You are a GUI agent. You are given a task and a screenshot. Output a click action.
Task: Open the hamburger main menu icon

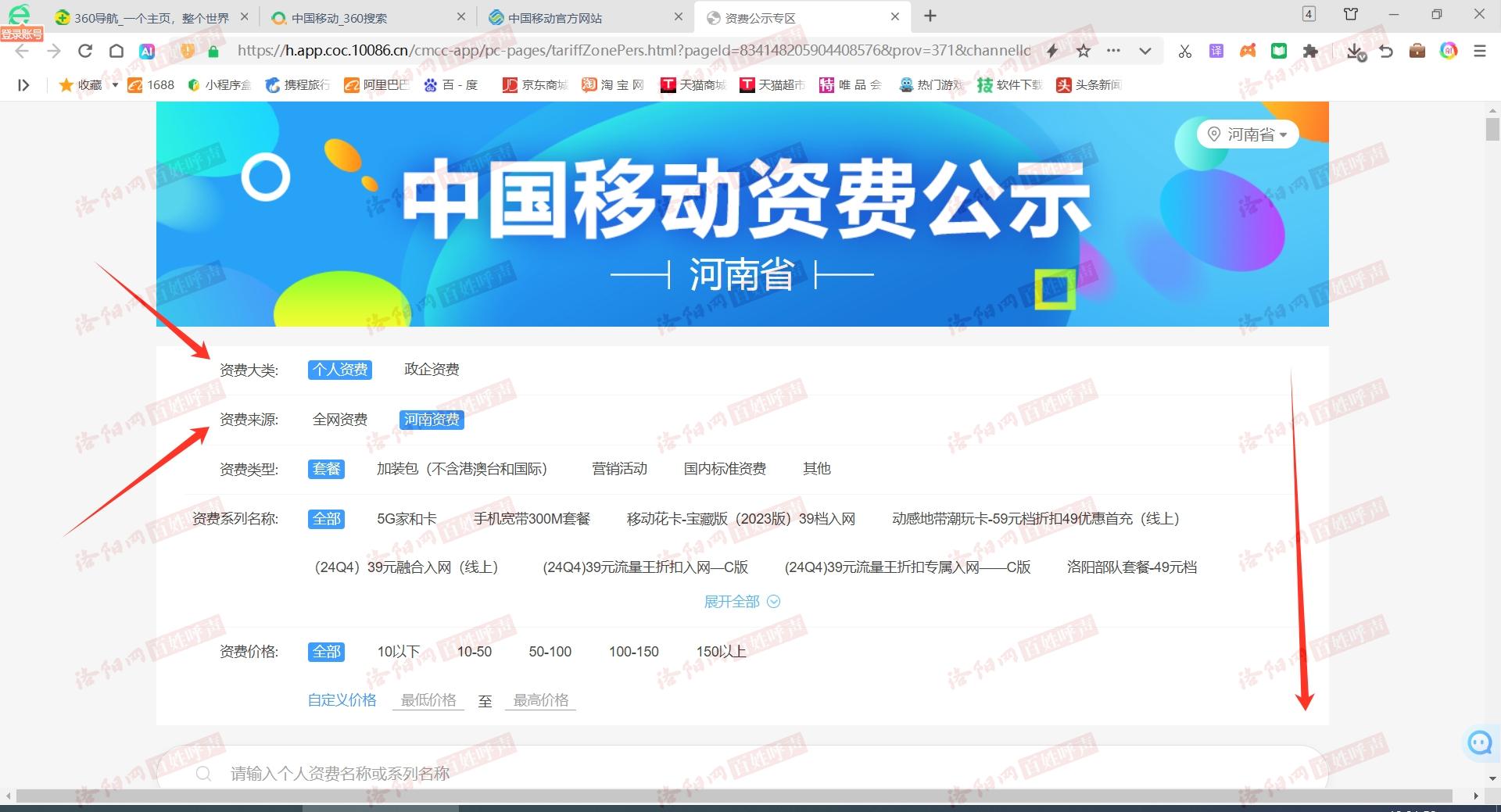point(1479,51)
